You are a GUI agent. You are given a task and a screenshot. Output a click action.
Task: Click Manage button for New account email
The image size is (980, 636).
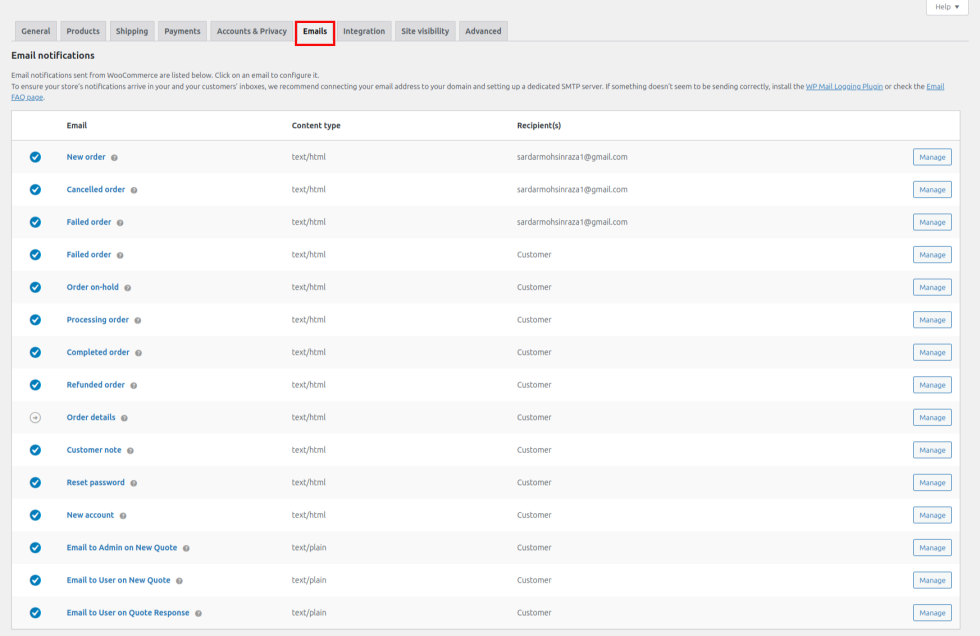tap(932, 515)
